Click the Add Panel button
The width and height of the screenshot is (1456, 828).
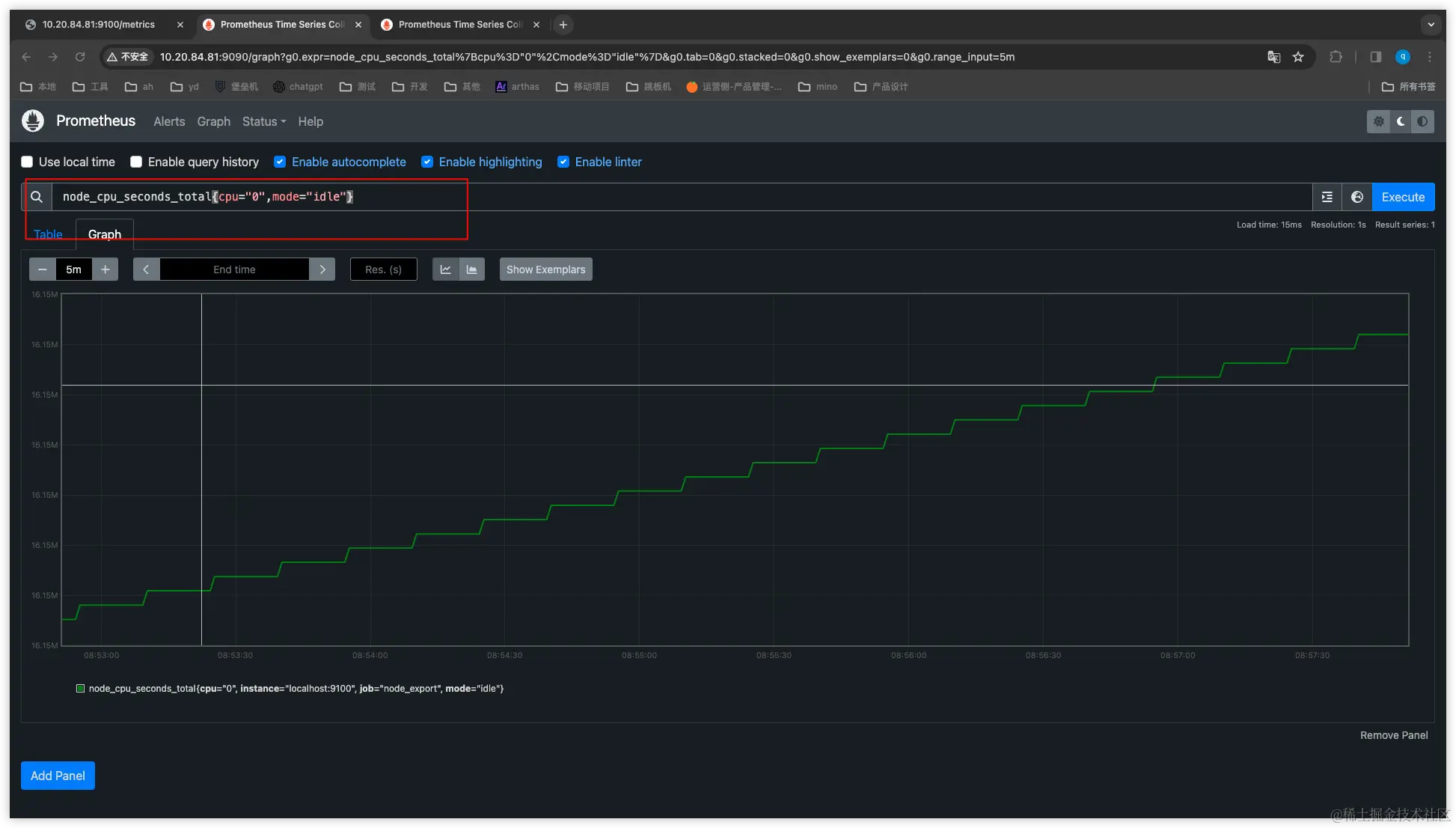coord(58,776)
